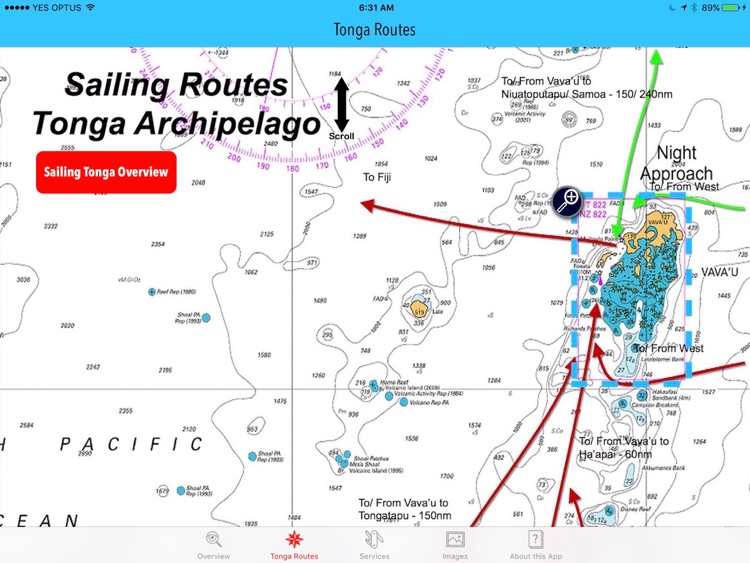Tap the 'To/ From West' label above Vava'u
750x563 pixels.
coord(684,187)
